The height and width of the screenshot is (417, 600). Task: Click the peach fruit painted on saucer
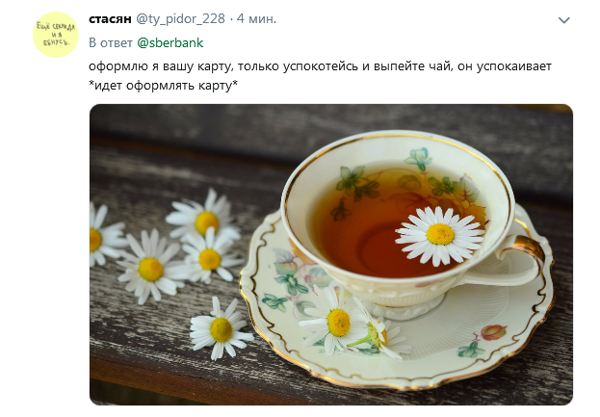pyautogui.click(x=494, y=332)
